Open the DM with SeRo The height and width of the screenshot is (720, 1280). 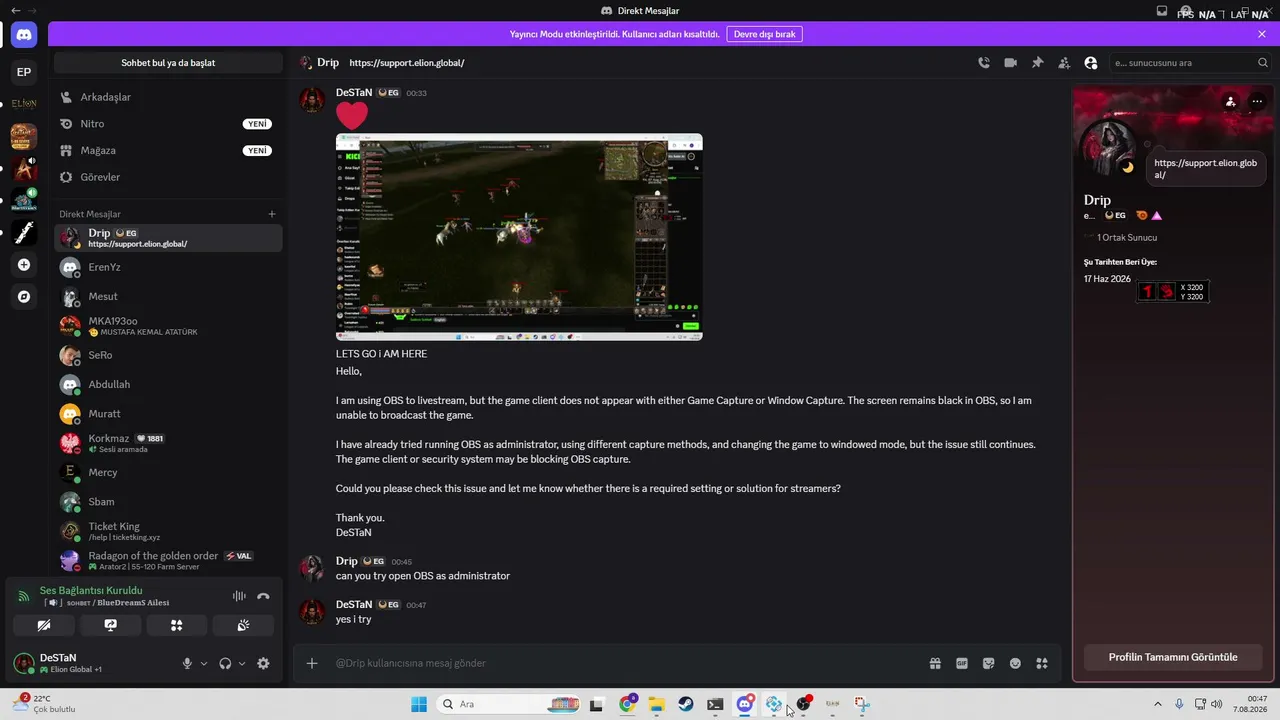(x=168, y=355)
